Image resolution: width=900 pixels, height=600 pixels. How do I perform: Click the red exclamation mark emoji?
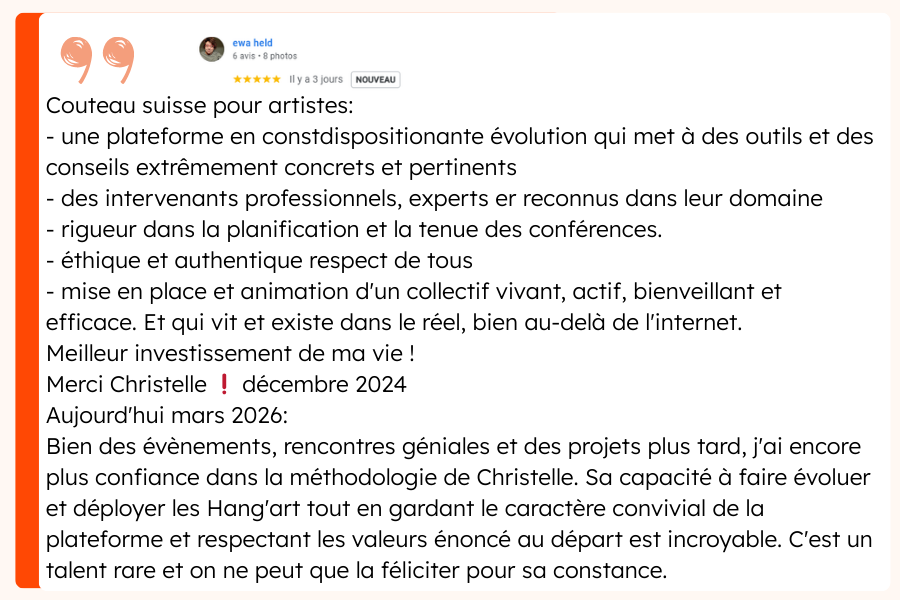(x=224, y=385)
